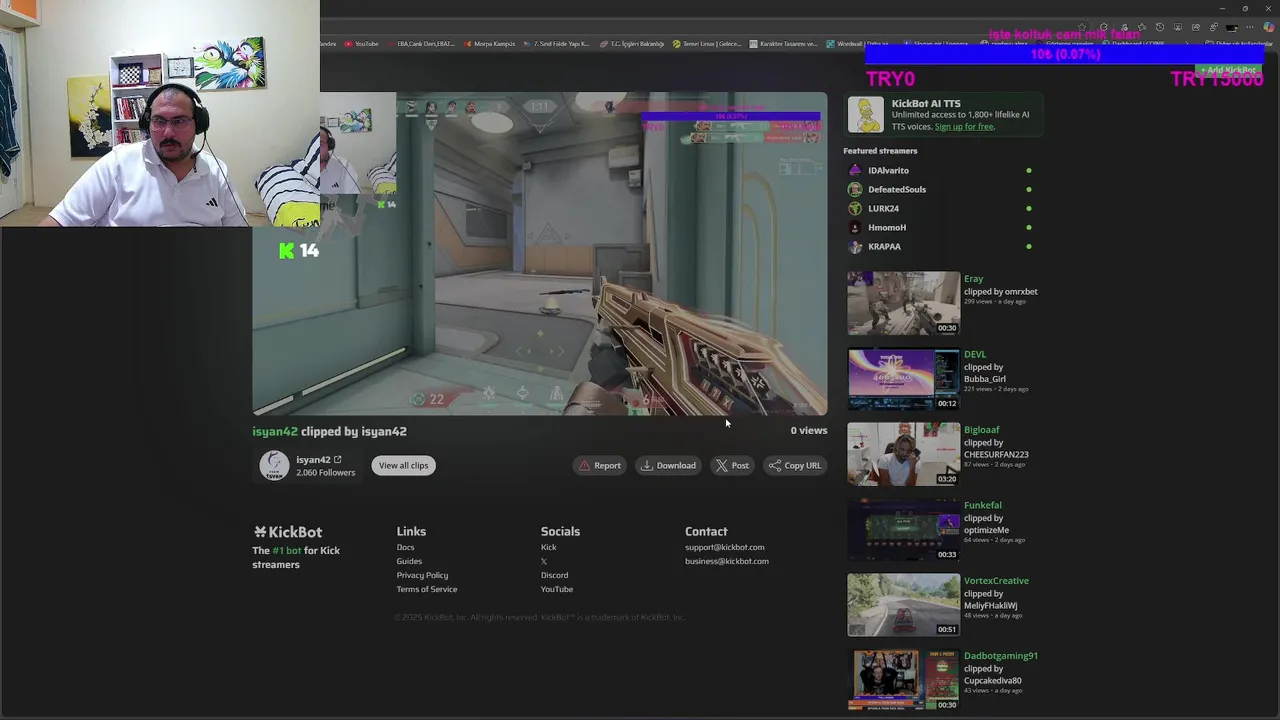Open Docs link in footer
This screenshot has height=720, width=1280.
pyautogui.click(x=405, y=547)
